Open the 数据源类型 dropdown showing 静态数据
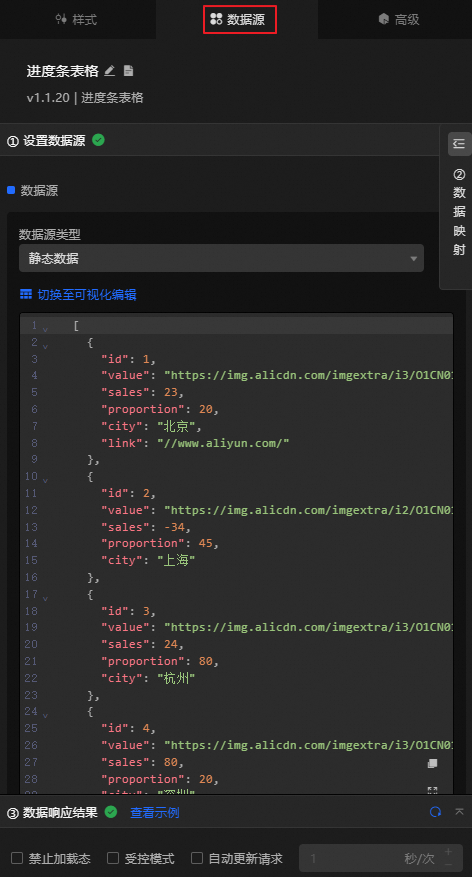The width and height of the screenshot is (472, 877). click(221, 258)
